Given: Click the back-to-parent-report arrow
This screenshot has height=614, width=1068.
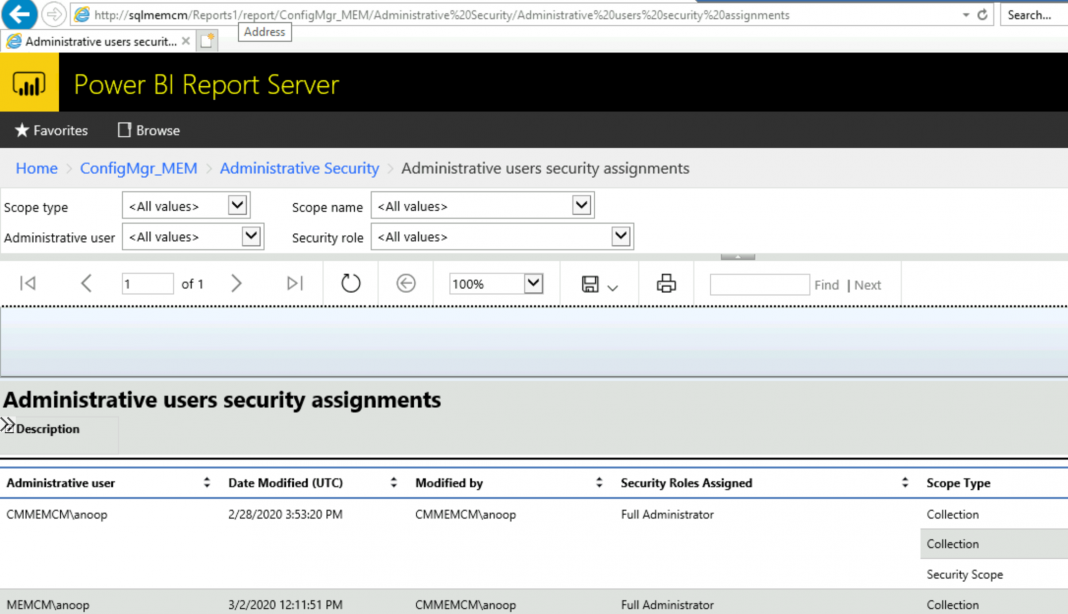Looking at the screenshot, I should point(406,283).
